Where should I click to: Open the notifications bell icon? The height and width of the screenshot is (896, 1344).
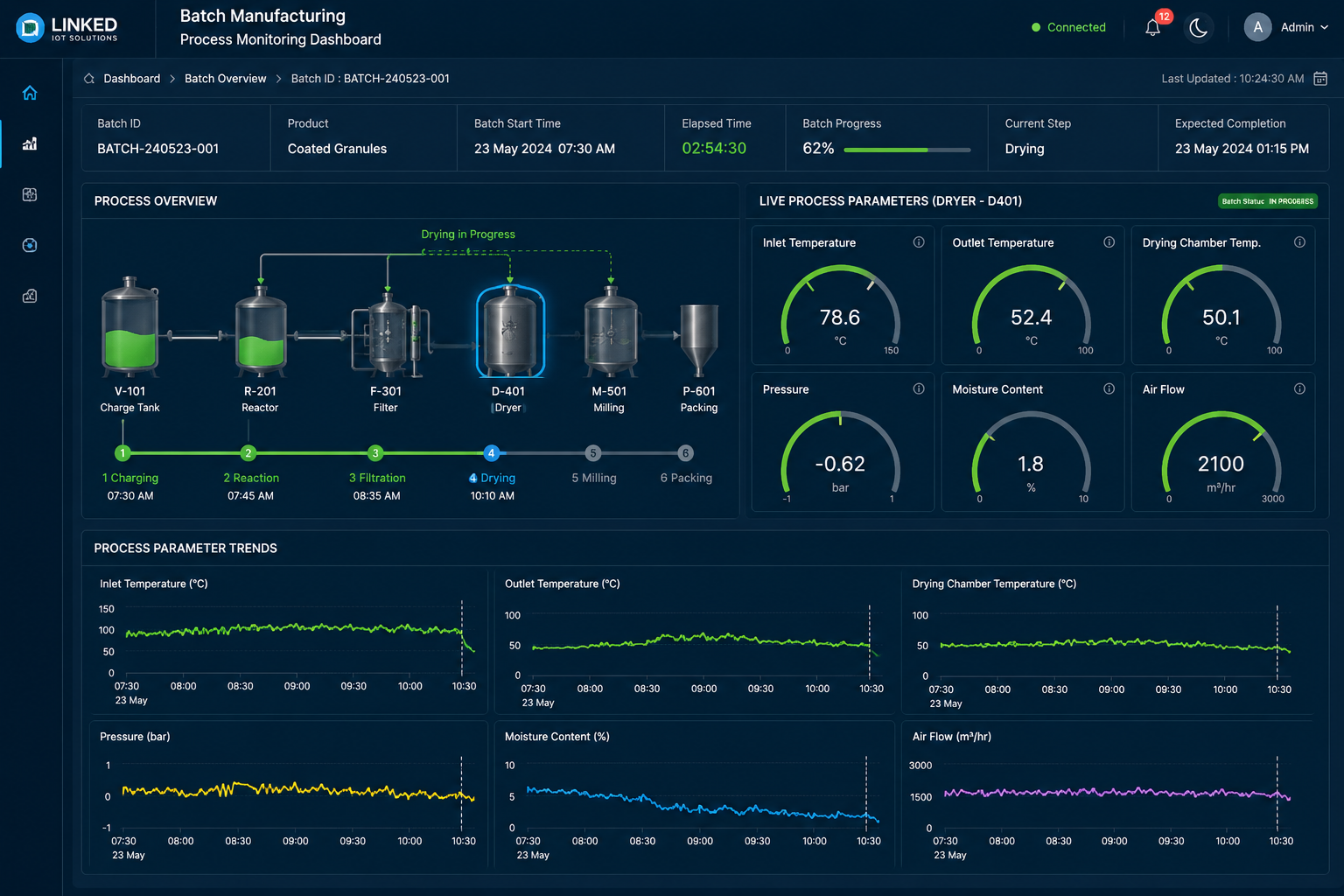1153,28
